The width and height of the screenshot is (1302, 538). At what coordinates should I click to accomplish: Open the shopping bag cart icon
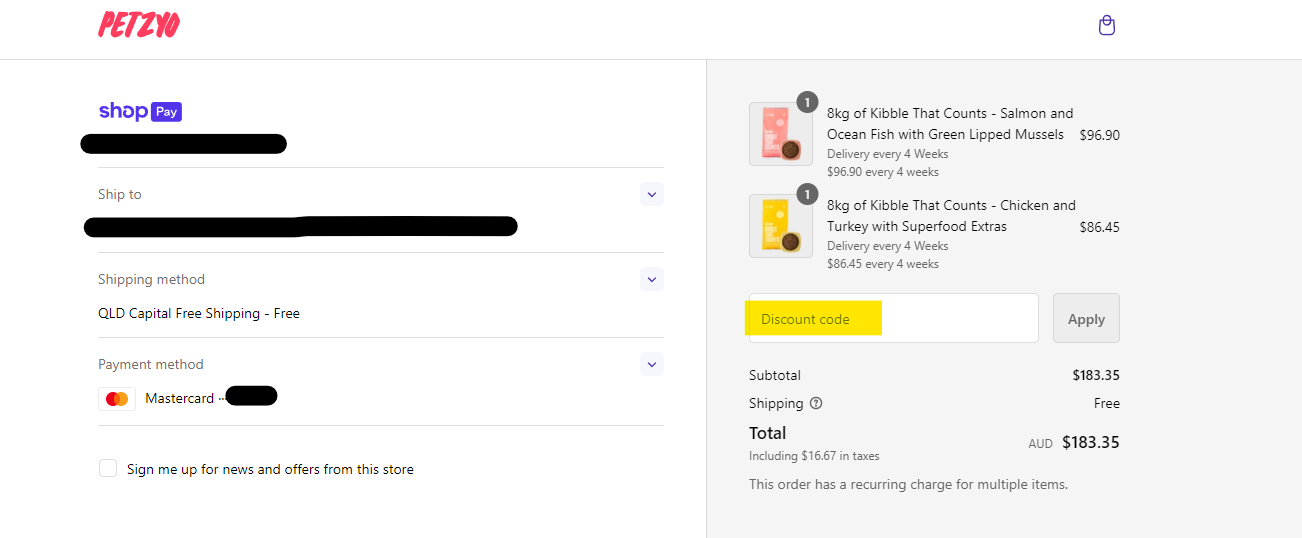click(x=1106, y=25)
